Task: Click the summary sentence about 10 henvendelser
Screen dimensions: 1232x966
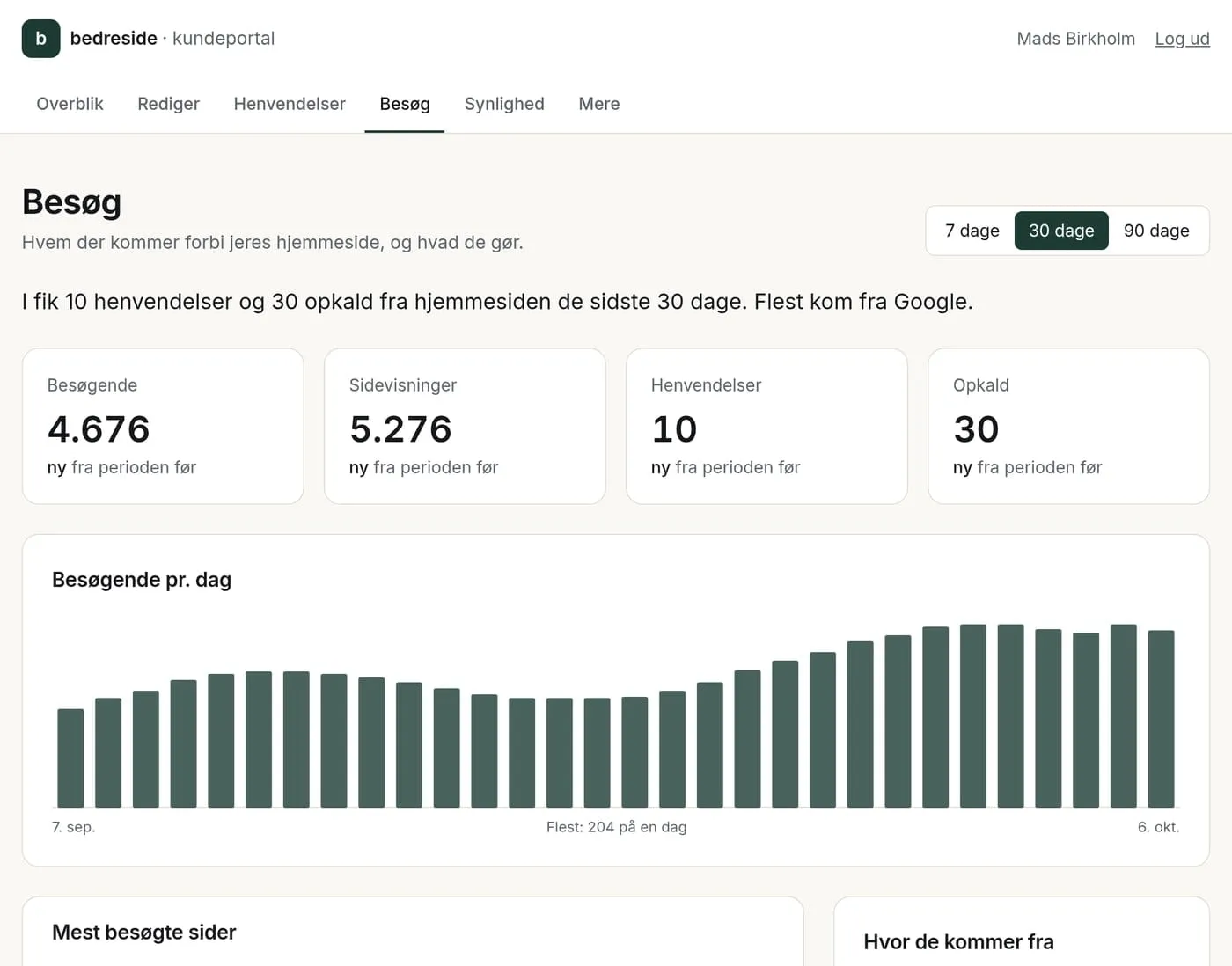Action: pyautogui.click(x=497, y=302)
